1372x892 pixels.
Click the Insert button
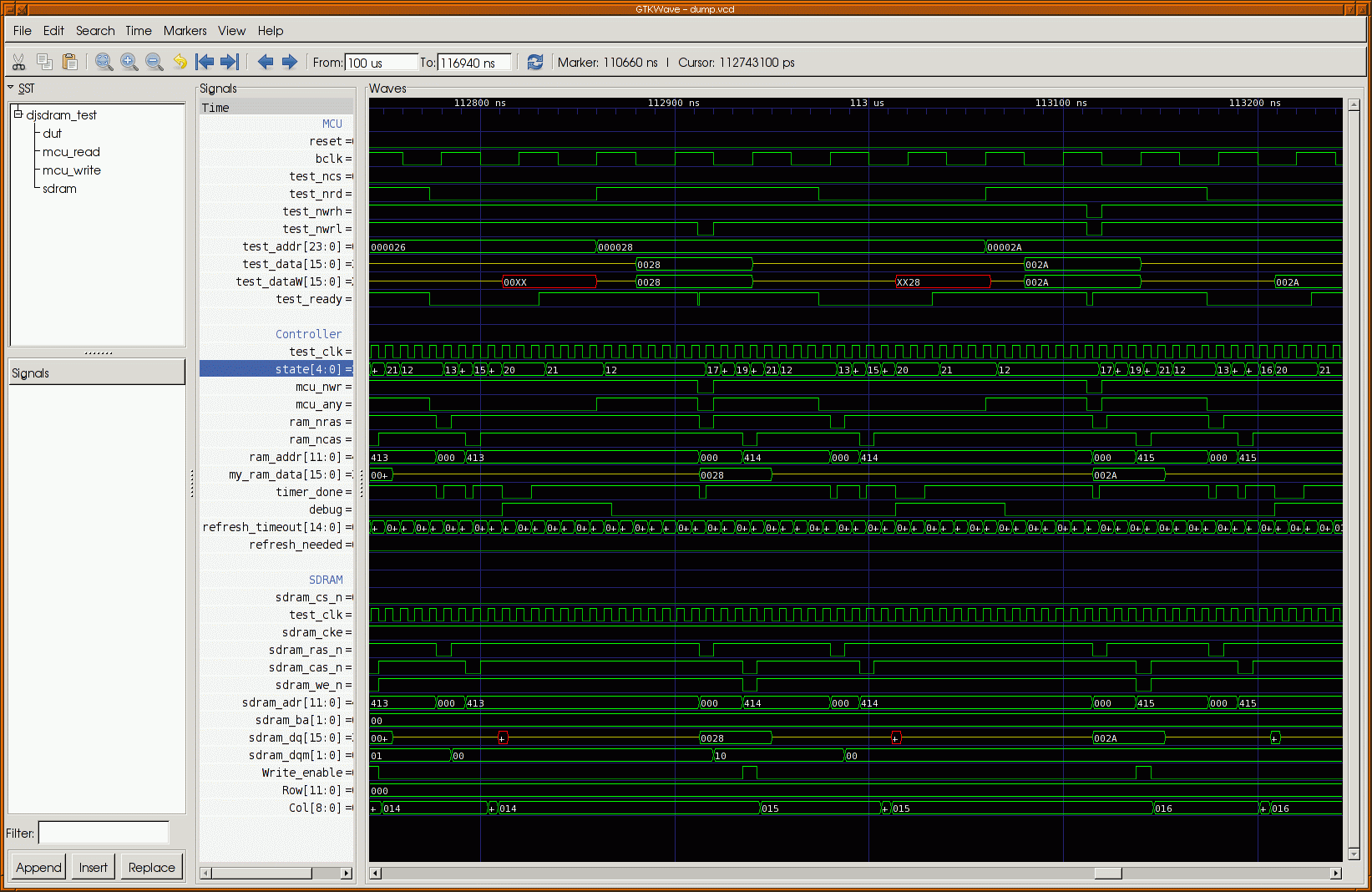pos(93,867)
